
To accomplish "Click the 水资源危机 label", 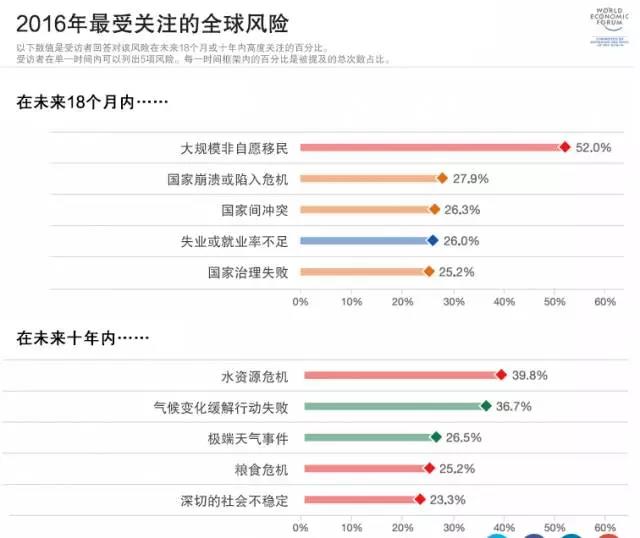I will coord(254,376).
